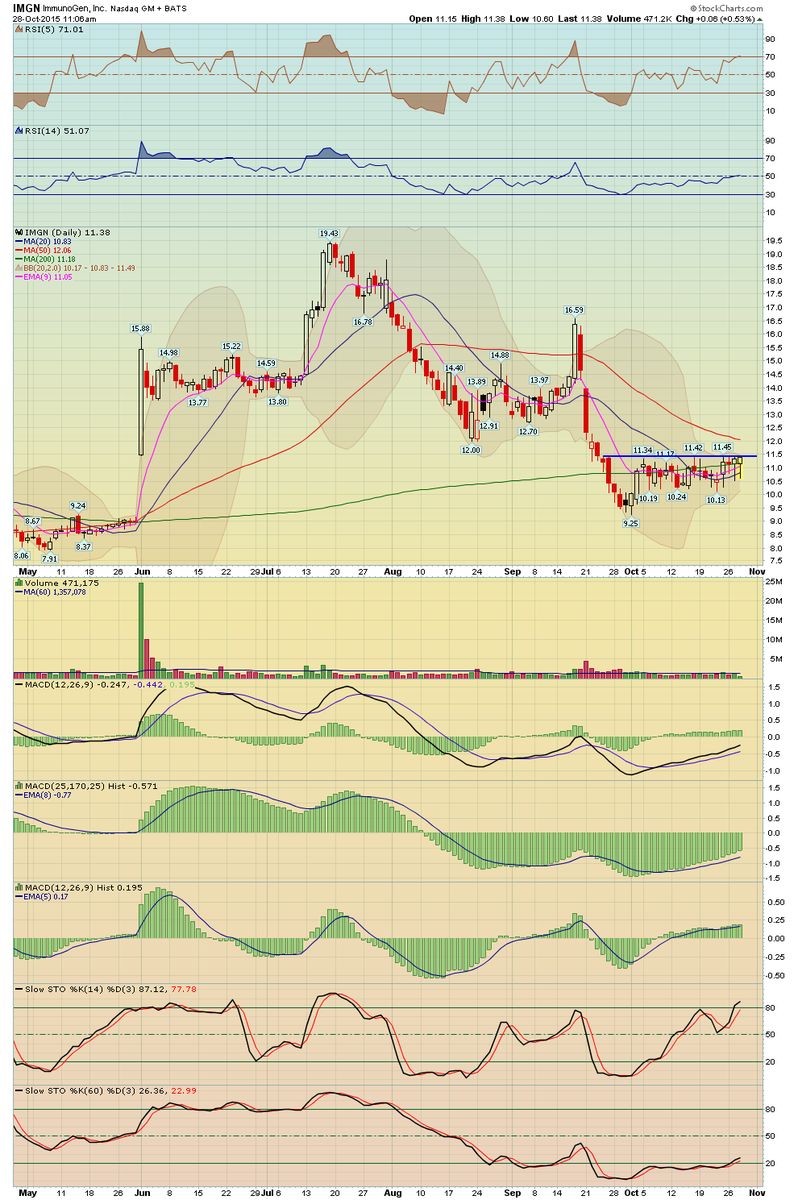Click the 16.59 September high label
This screenshot has width=798, height=1200.
(x=574, y=311)
